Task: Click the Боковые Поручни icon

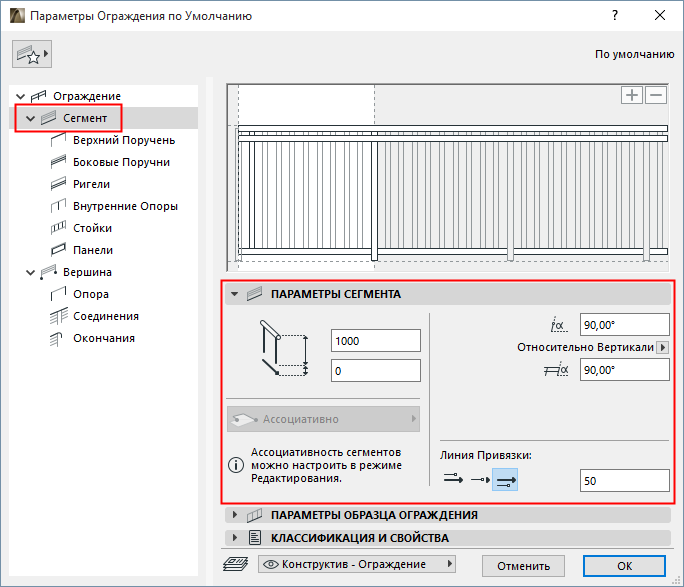Action: (58, 162)
